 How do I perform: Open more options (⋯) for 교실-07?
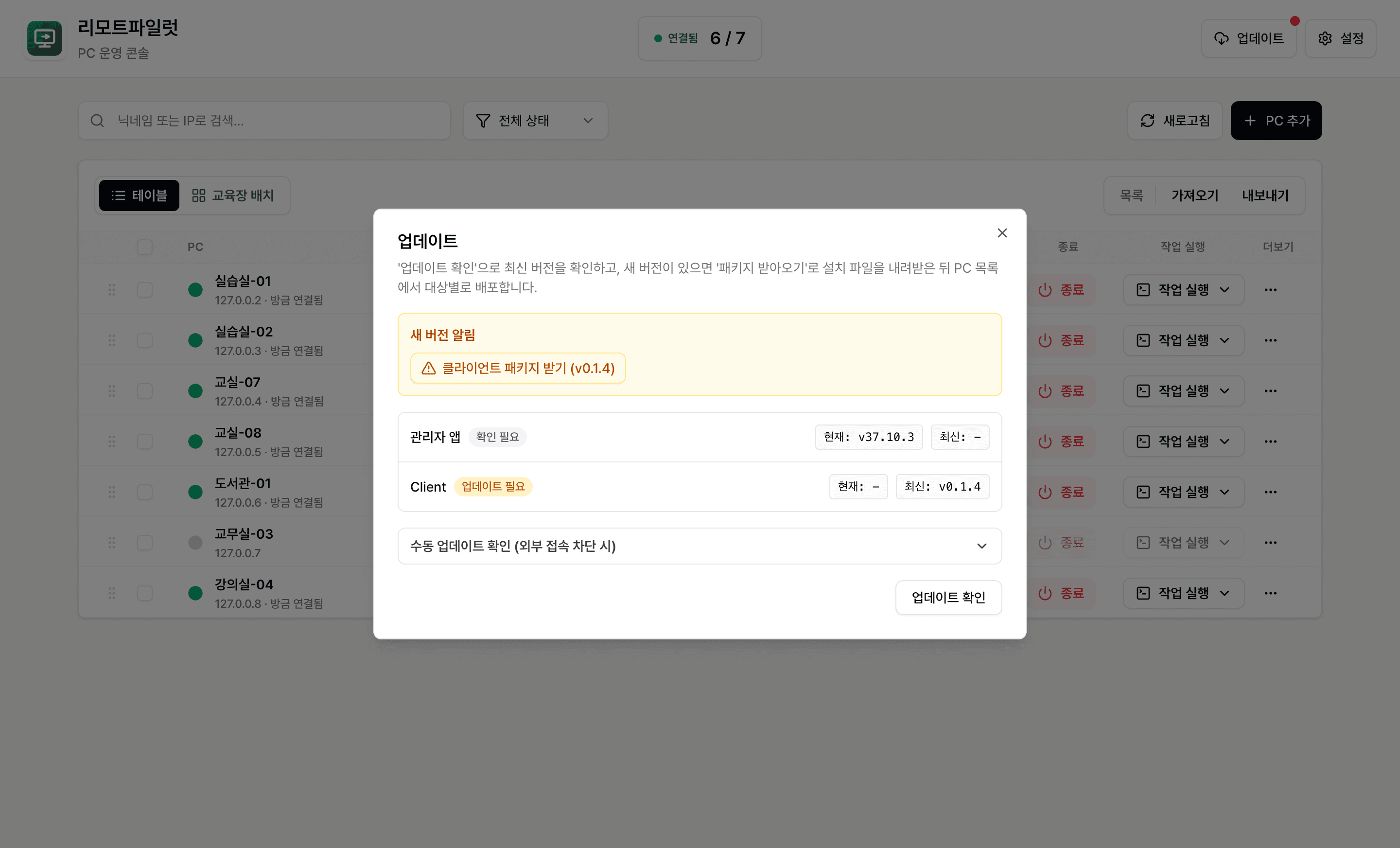click(x=1271, y=391)
